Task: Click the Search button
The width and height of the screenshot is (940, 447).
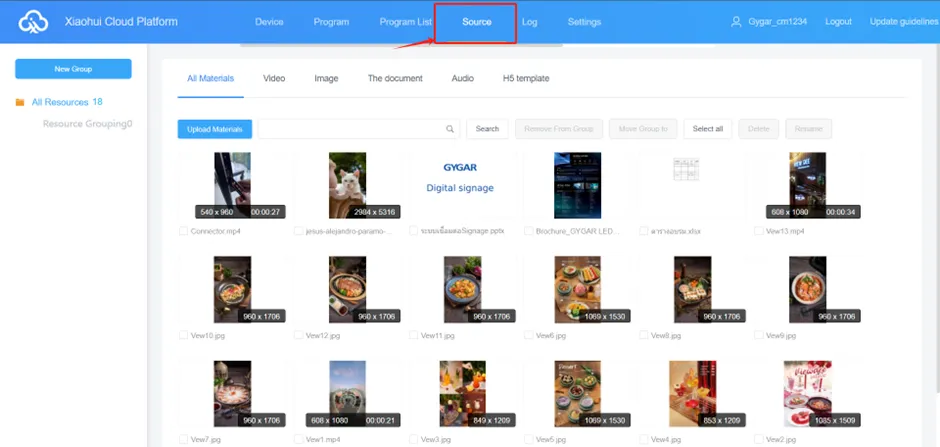Action: tap(487, 129)
